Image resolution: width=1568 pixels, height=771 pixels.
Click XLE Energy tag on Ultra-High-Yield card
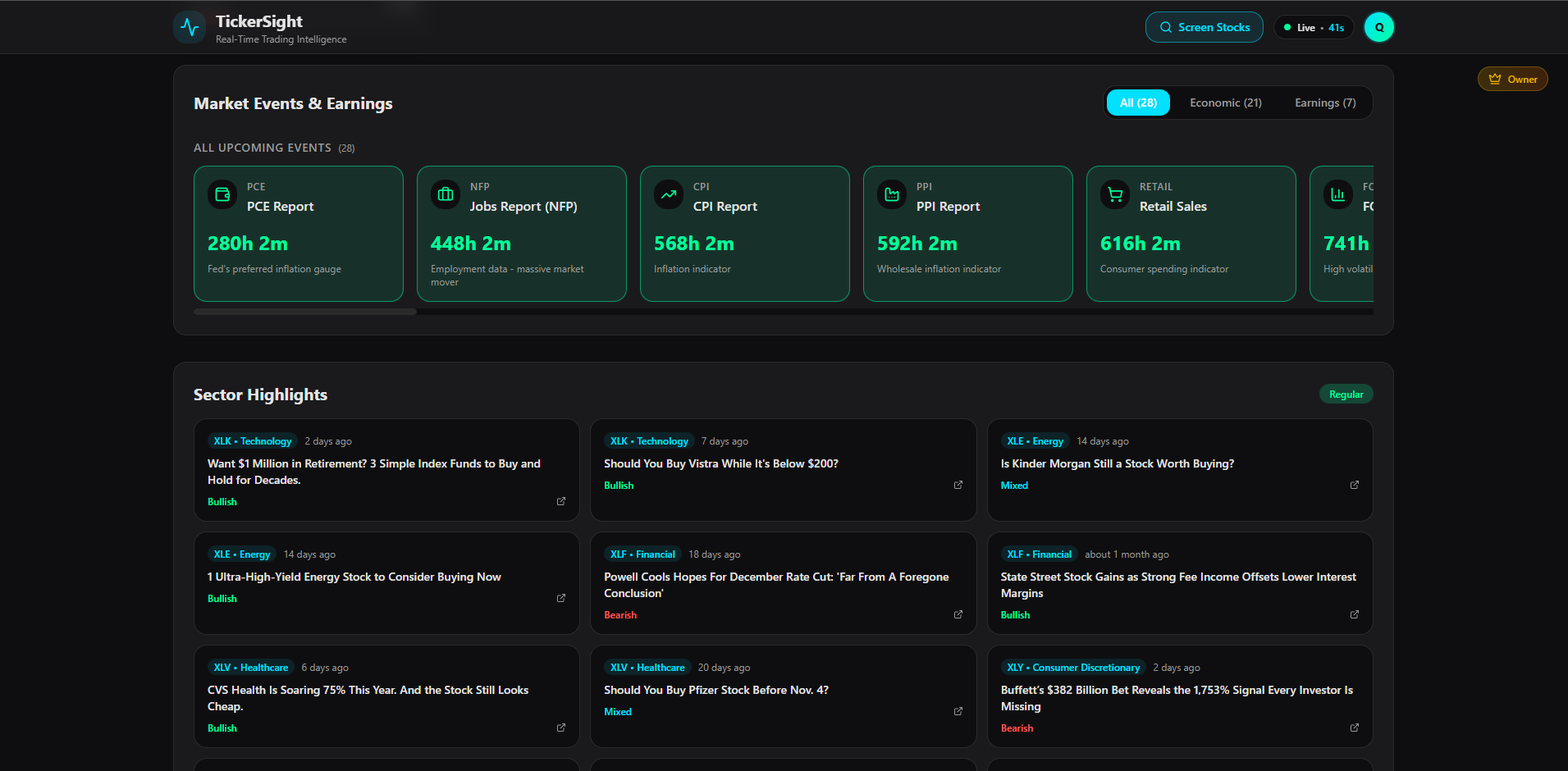(x=242, y=554)
